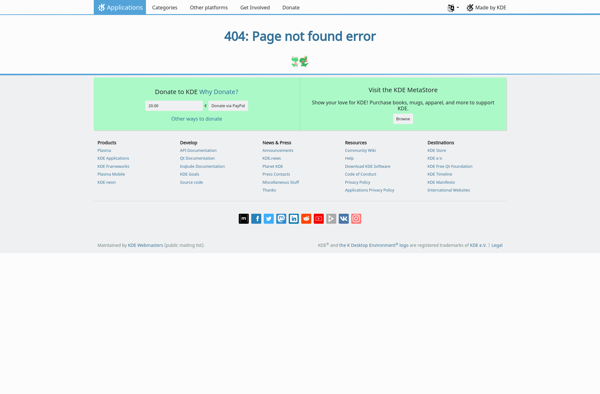
Task: Open the Matrix social icon
Action: coord(244,218)
